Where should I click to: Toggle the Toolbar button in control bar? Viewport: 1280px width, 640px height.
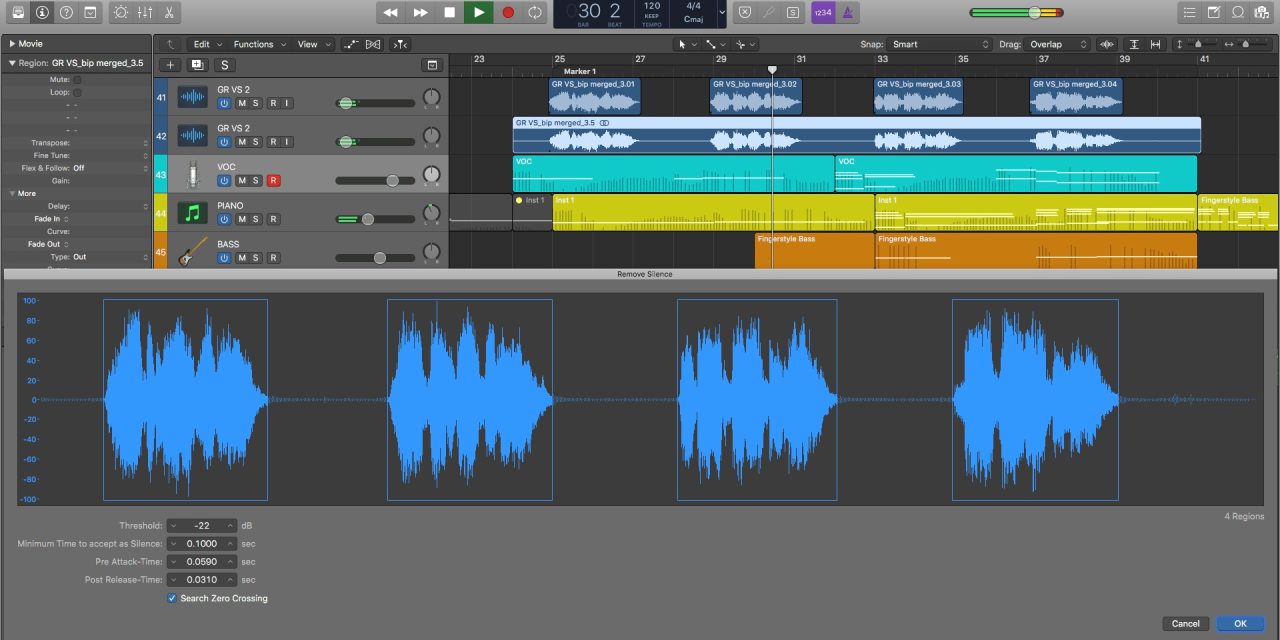coord(91,12)
